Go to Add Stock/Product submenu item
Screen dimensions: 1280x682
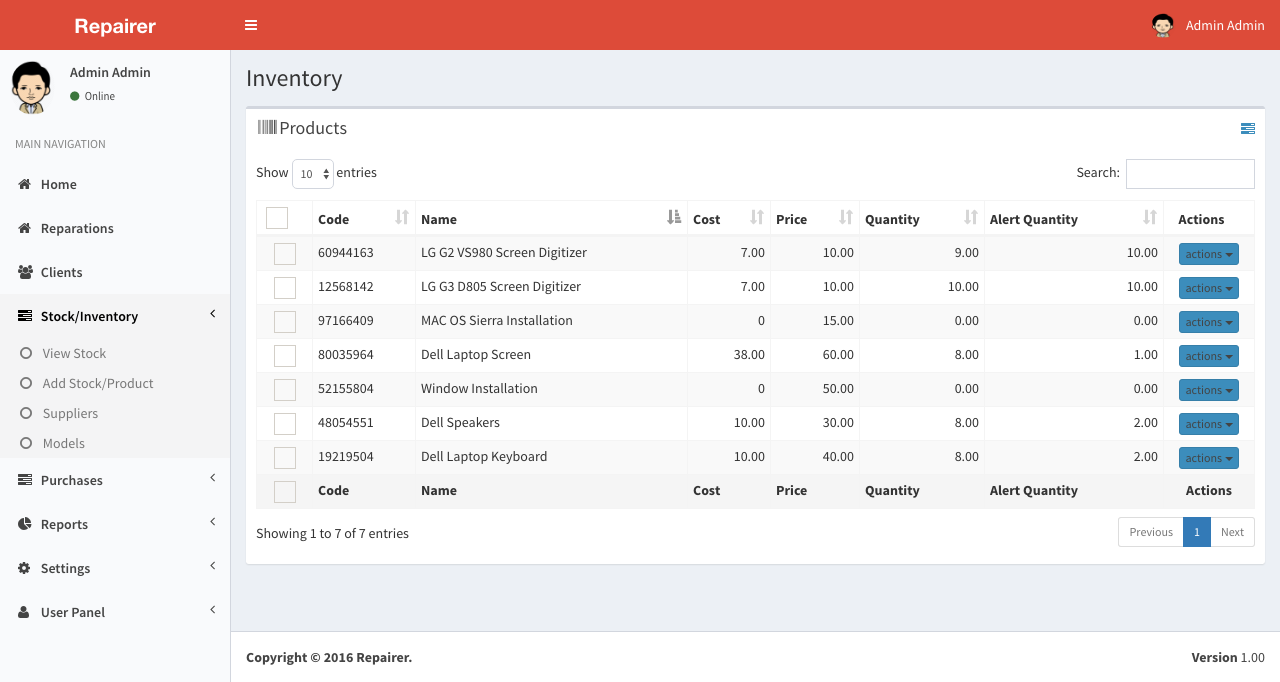tap(98, 383)
